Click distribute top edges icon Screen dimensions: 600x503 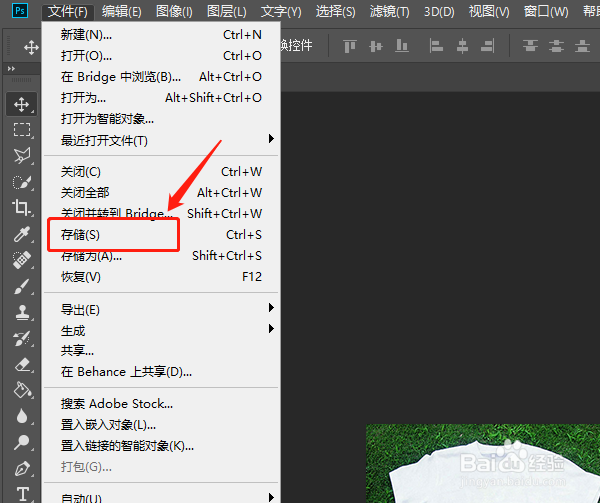530,46
